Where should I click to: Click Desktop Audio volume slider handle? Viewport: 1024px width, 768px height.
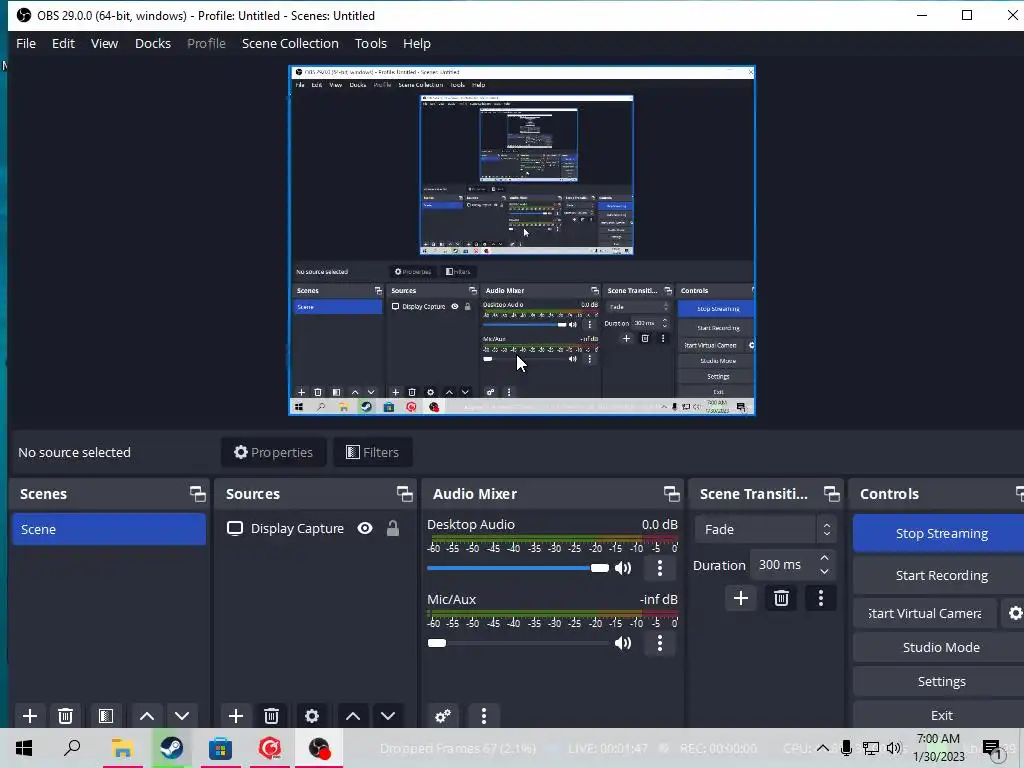600,568
